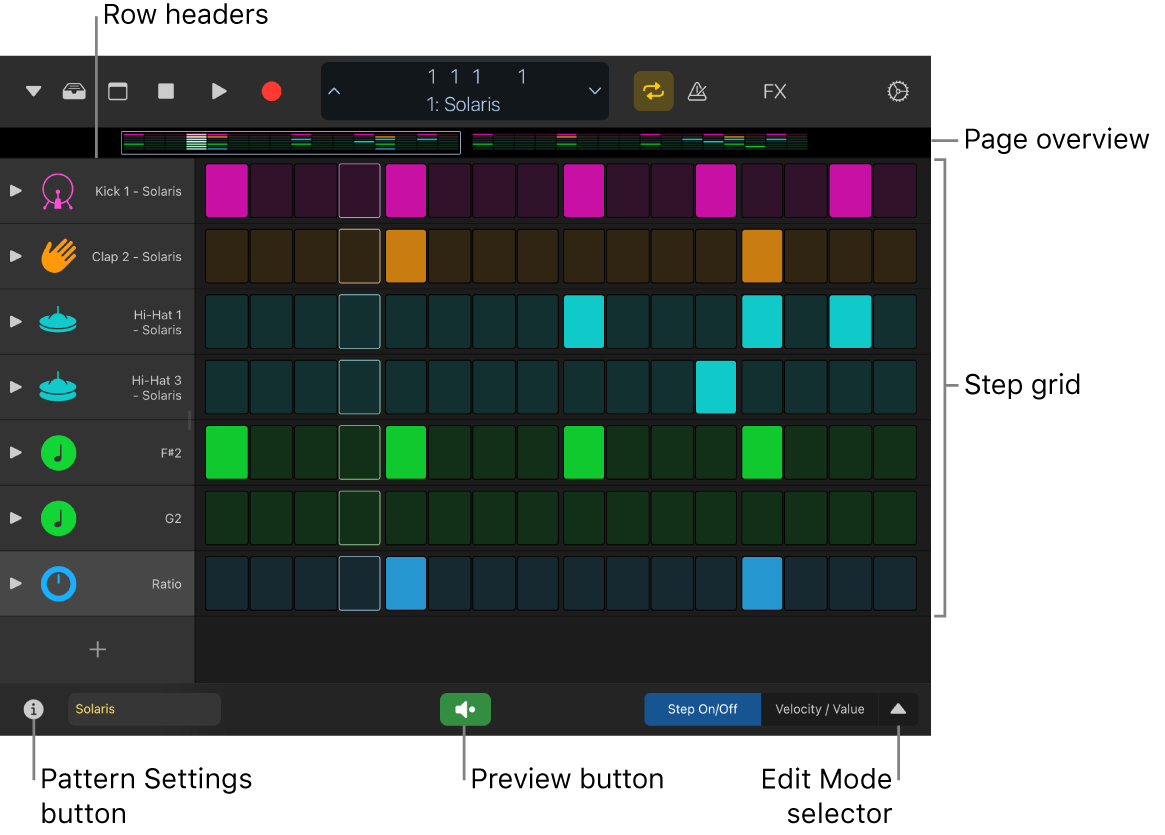Toggle the metronome
The width and height of the screenshot is (1165, 835).
tap(698, 91)
